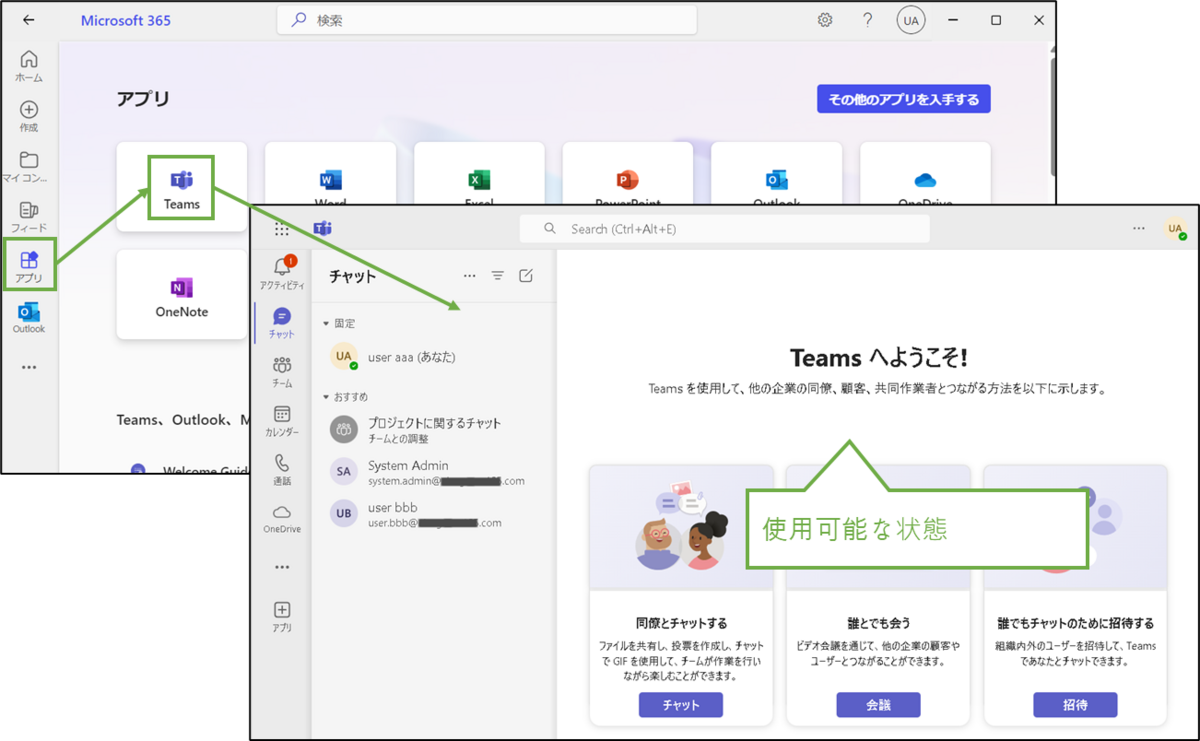Show more apps ellipsis in Microsoft 365 sidebar
This screenshot has height=741, width=1200.
29,367
